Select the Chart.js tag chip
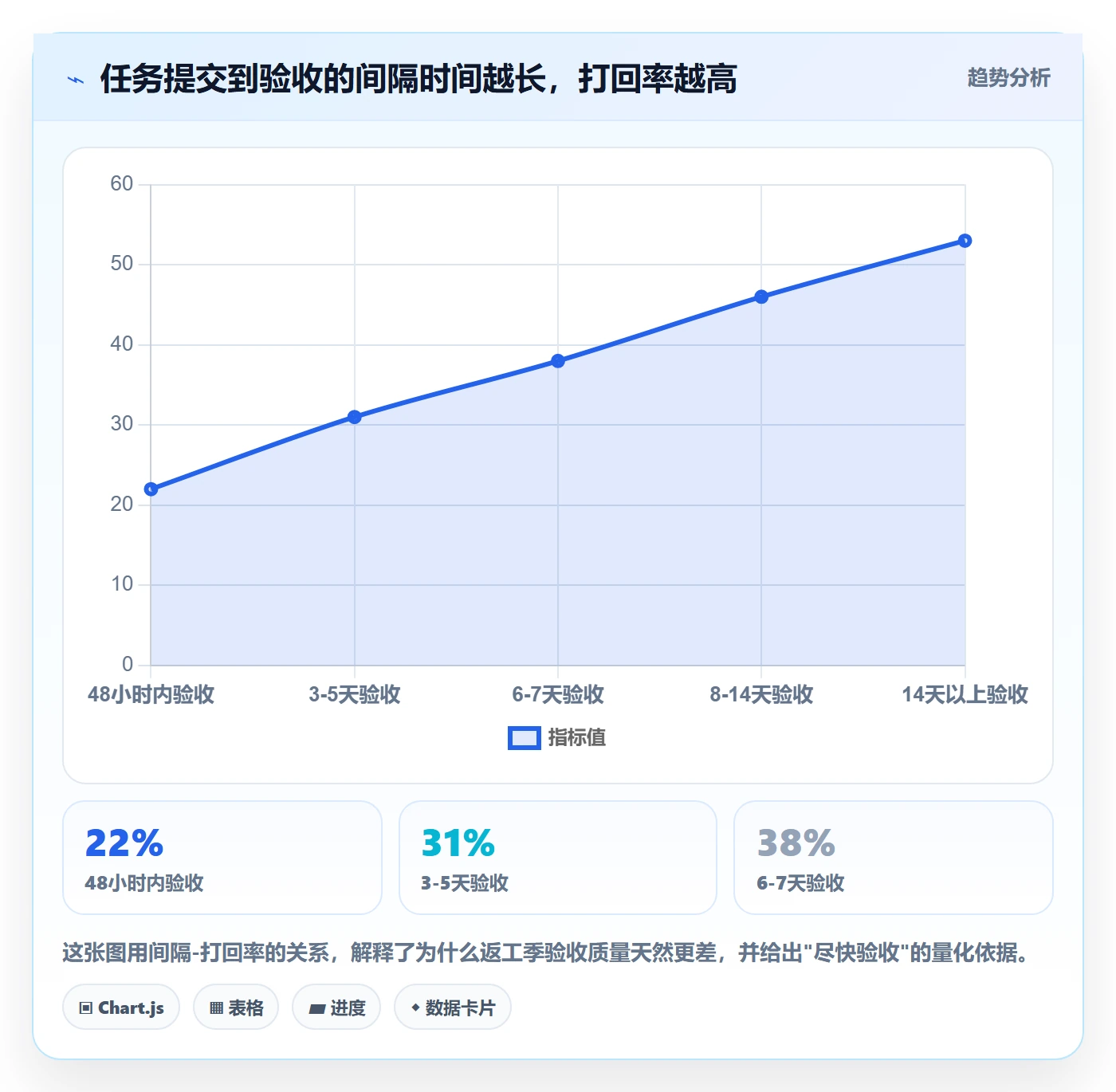The image size is (1116, 1092). (x=121, y=1008)
